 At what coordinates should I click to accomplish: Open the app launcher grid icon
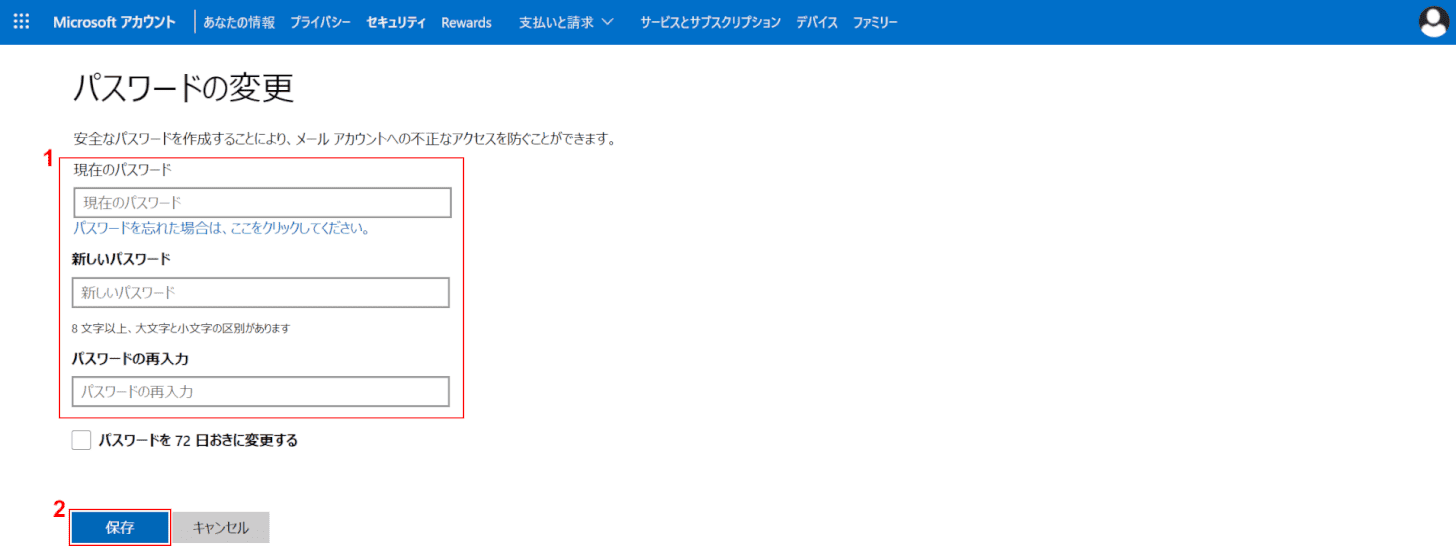click(x=21, y=22)
